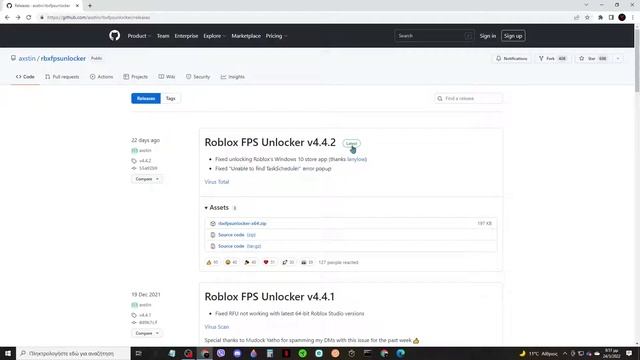Open the dropdown arrow next to Star
Screen dimensions: 640x360
(618, 59)
